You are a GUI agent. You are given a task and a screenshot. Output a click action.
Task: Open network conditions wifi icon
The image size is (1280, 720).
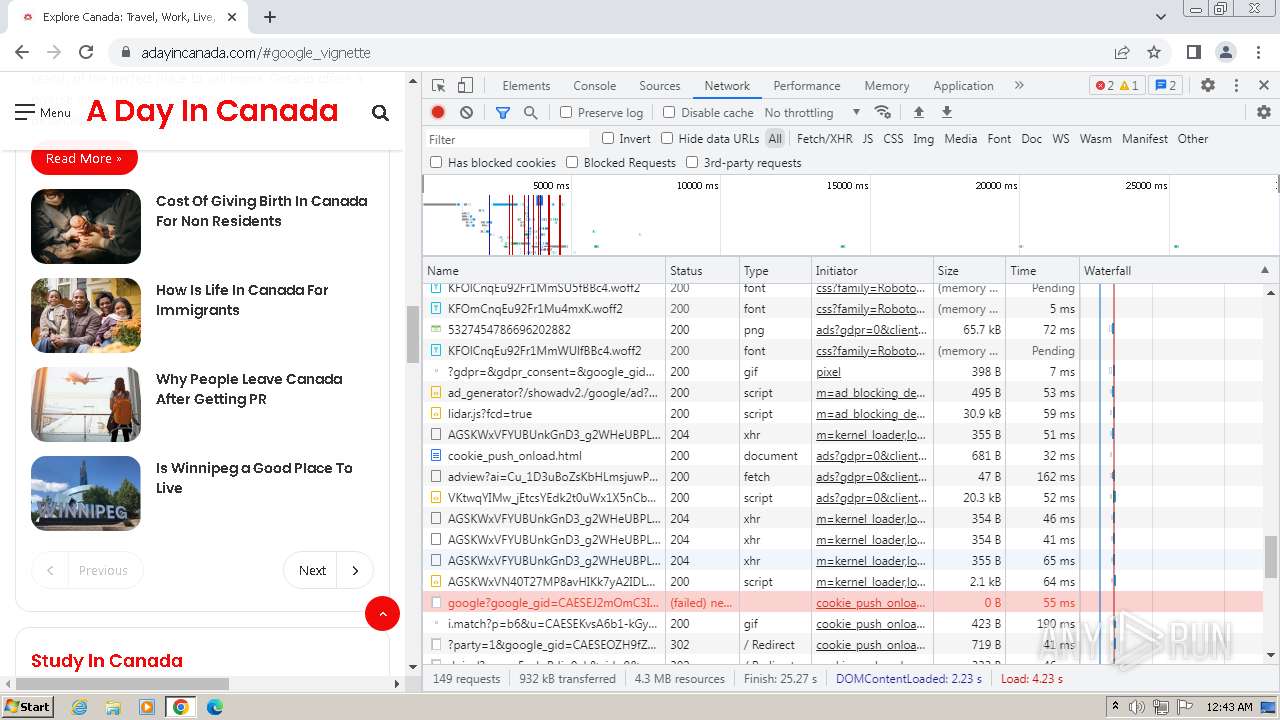[x=882, y=113]
